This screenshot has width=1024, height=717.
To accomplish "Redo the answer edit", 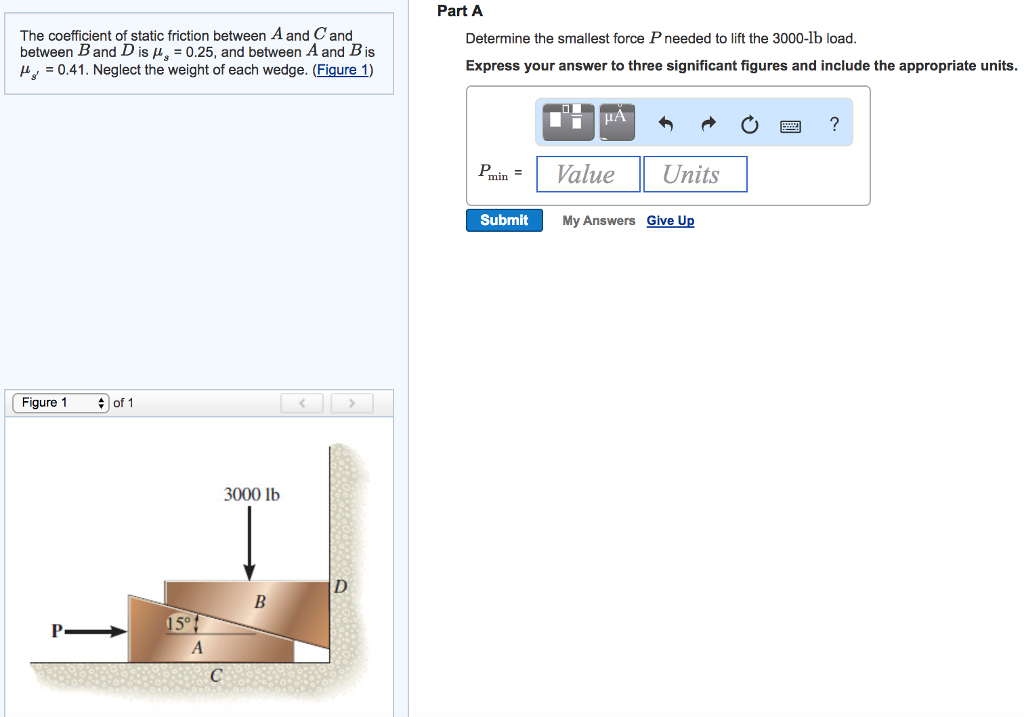I will tap(708, 122).
